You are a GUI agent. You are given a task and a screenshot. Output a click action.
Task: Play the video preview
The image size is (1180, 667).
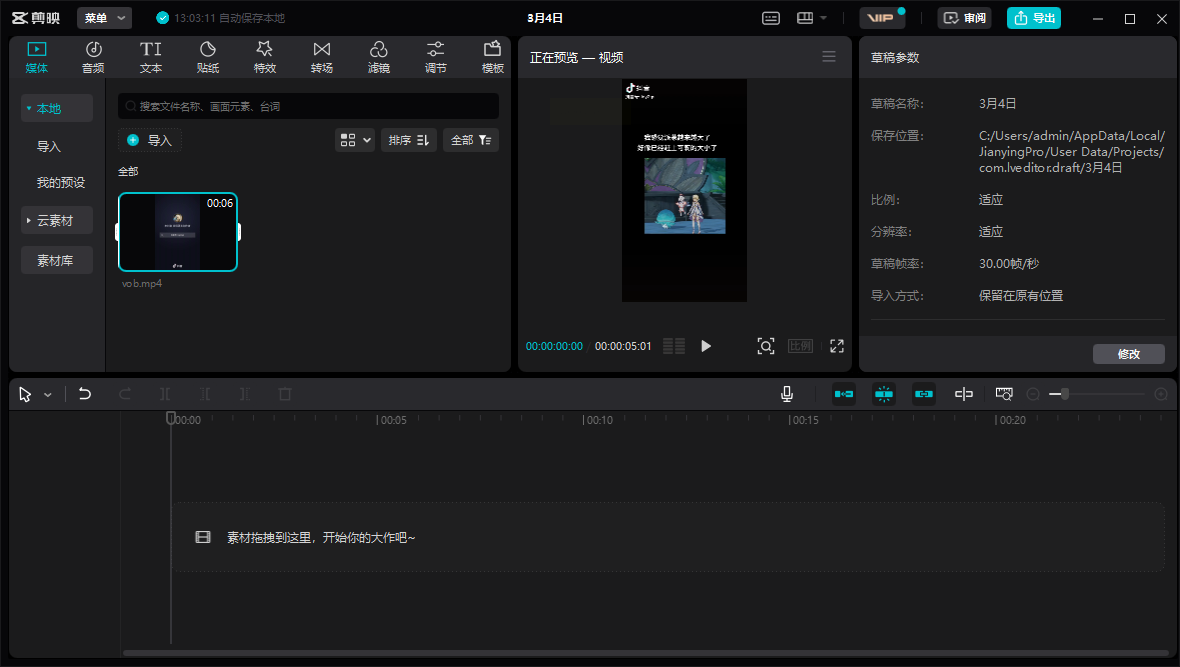coord(706,346)
